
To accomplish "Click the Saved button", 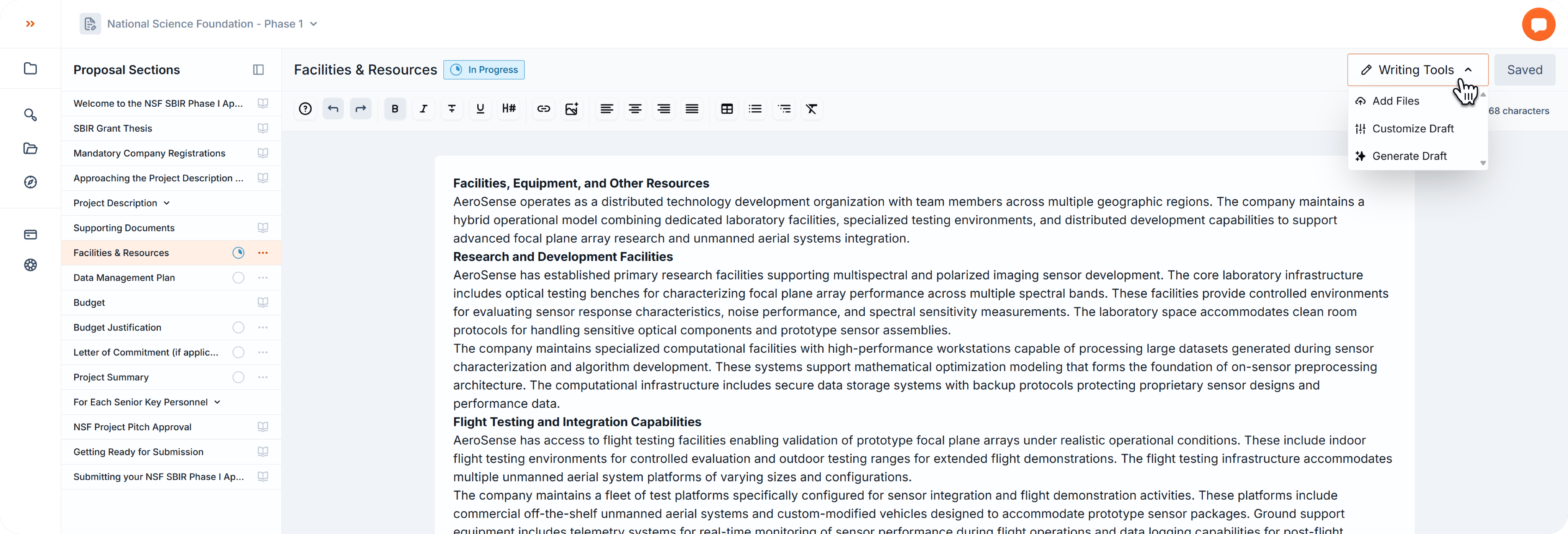I will coord(1524,70).
